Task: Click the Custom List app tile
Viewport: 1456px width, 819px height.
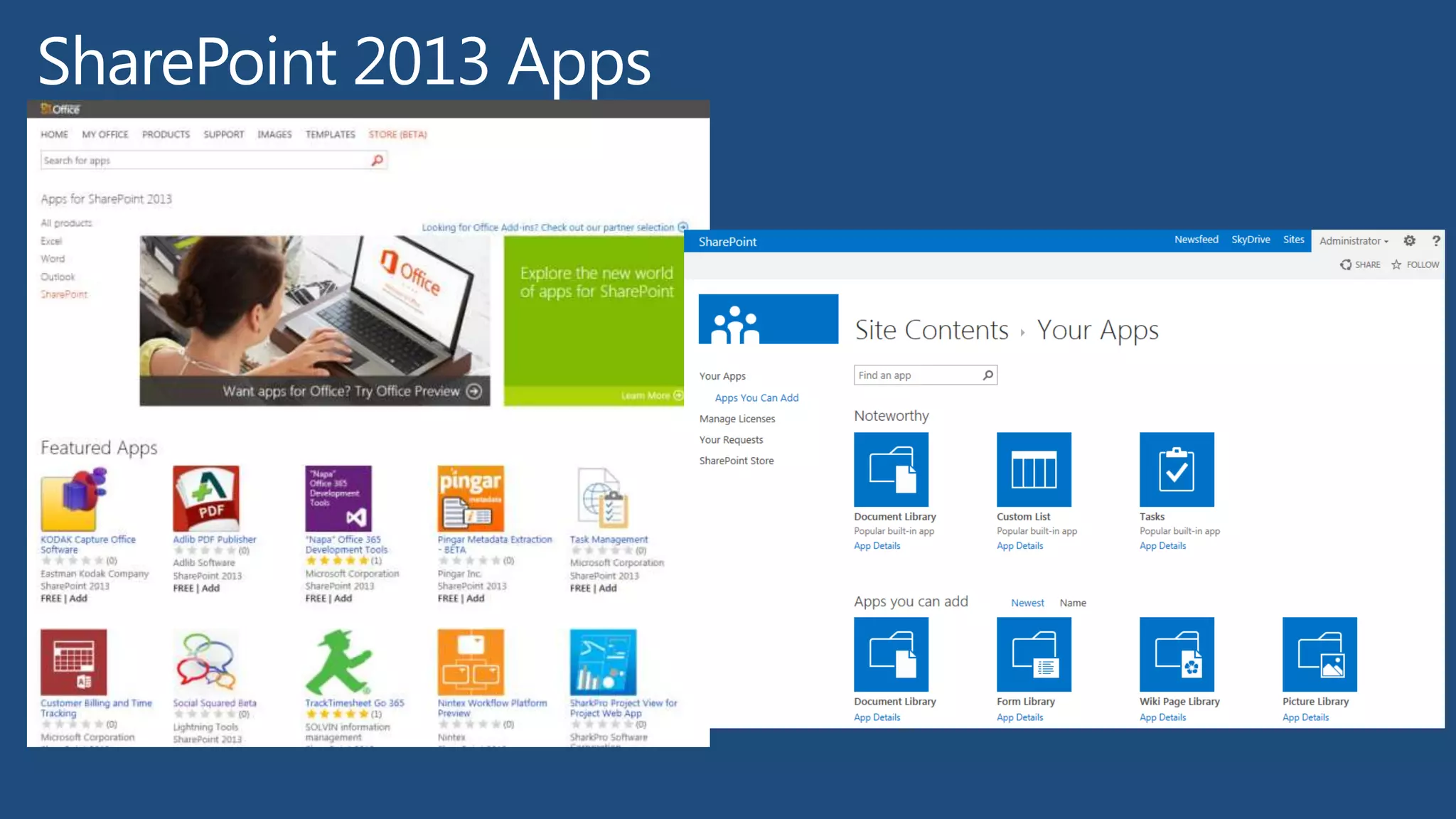Action: click(x=1034, y=469)
